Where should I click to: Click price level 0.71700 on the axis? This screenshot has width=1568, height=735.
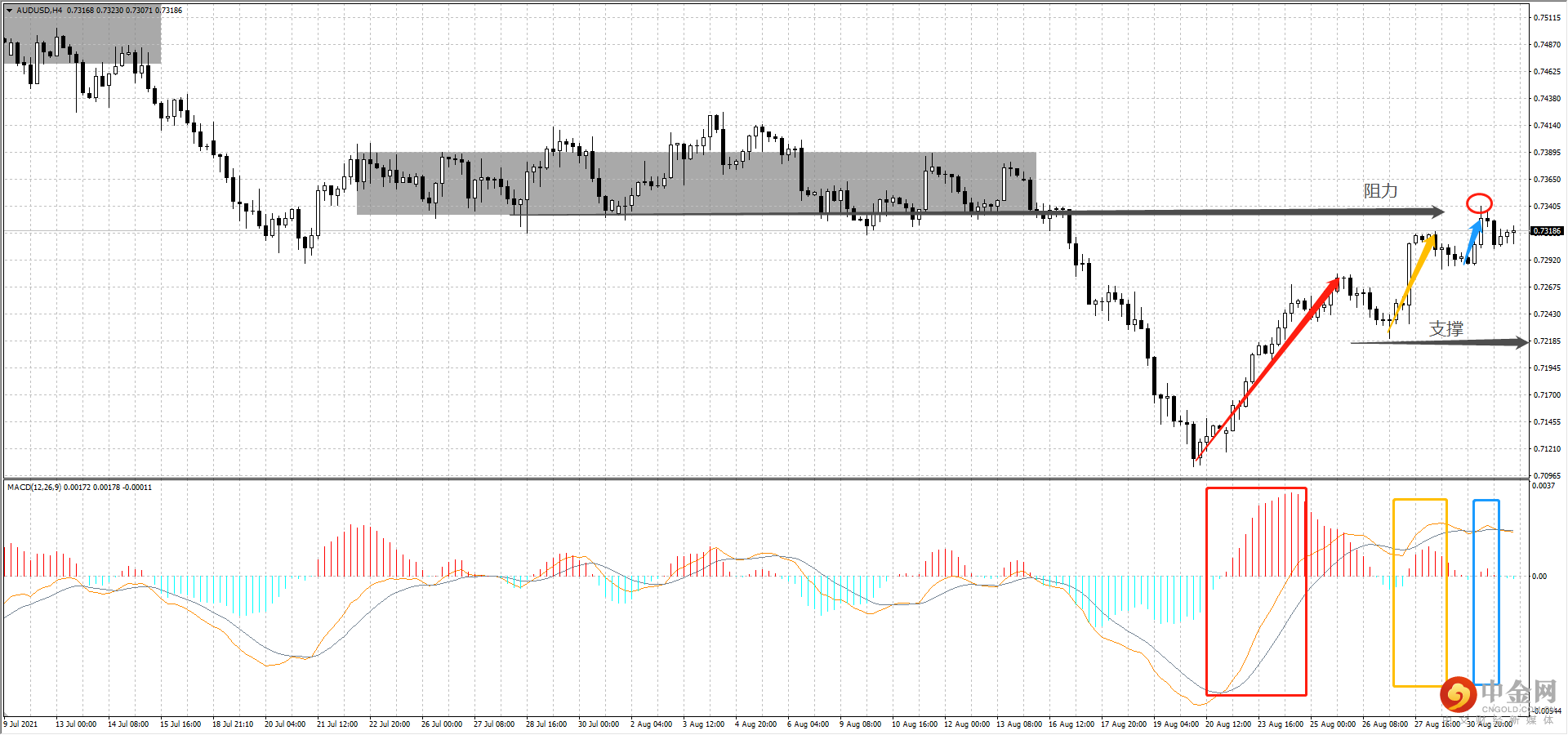pyautogui.click(x=1547, y=395)
